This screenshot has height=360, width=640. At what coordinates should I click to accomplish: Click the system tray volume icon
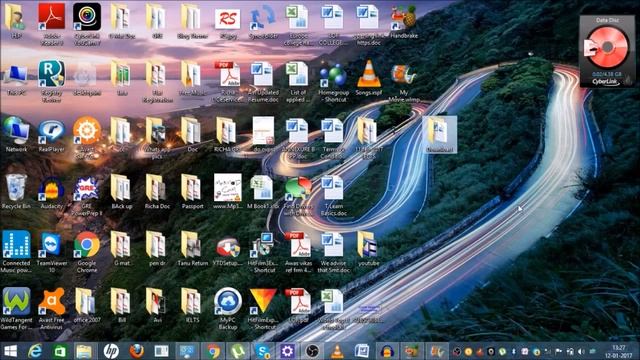click(581, 351)
